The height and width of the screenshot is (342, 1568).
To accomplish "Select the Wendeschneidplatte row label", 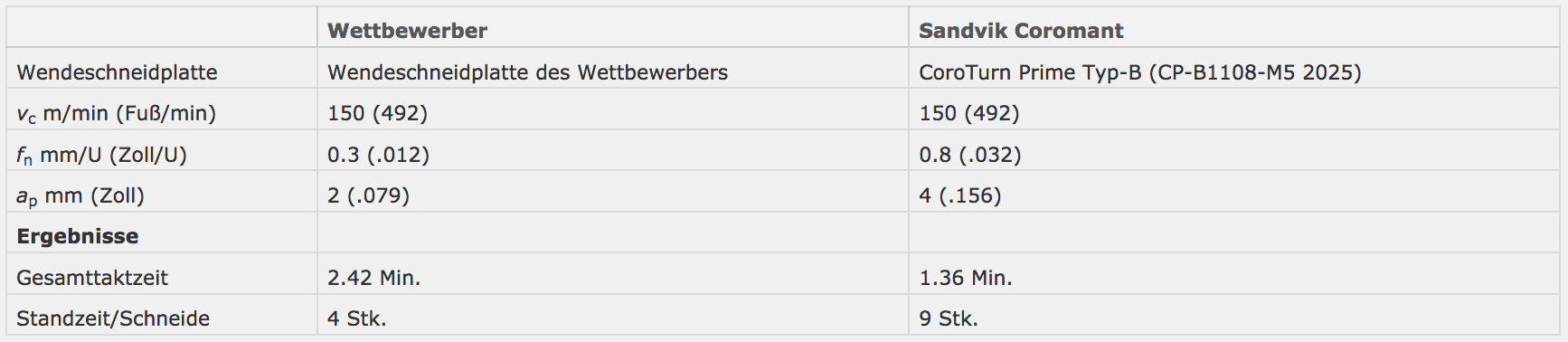I will point(117,72).
